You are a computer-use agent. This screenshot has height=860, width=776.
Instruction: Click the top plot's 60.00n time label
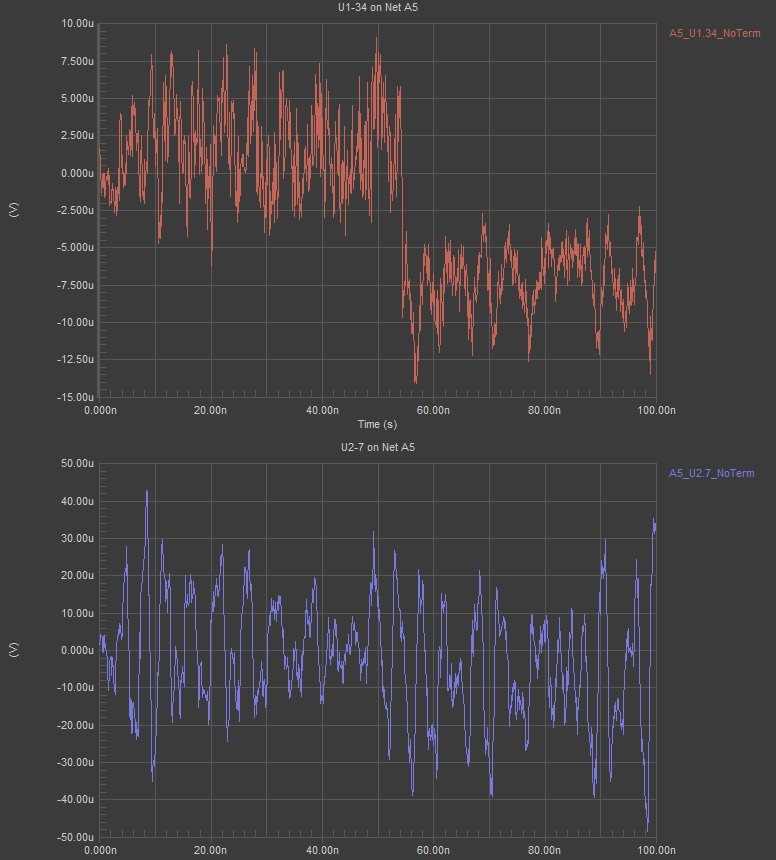433,410
